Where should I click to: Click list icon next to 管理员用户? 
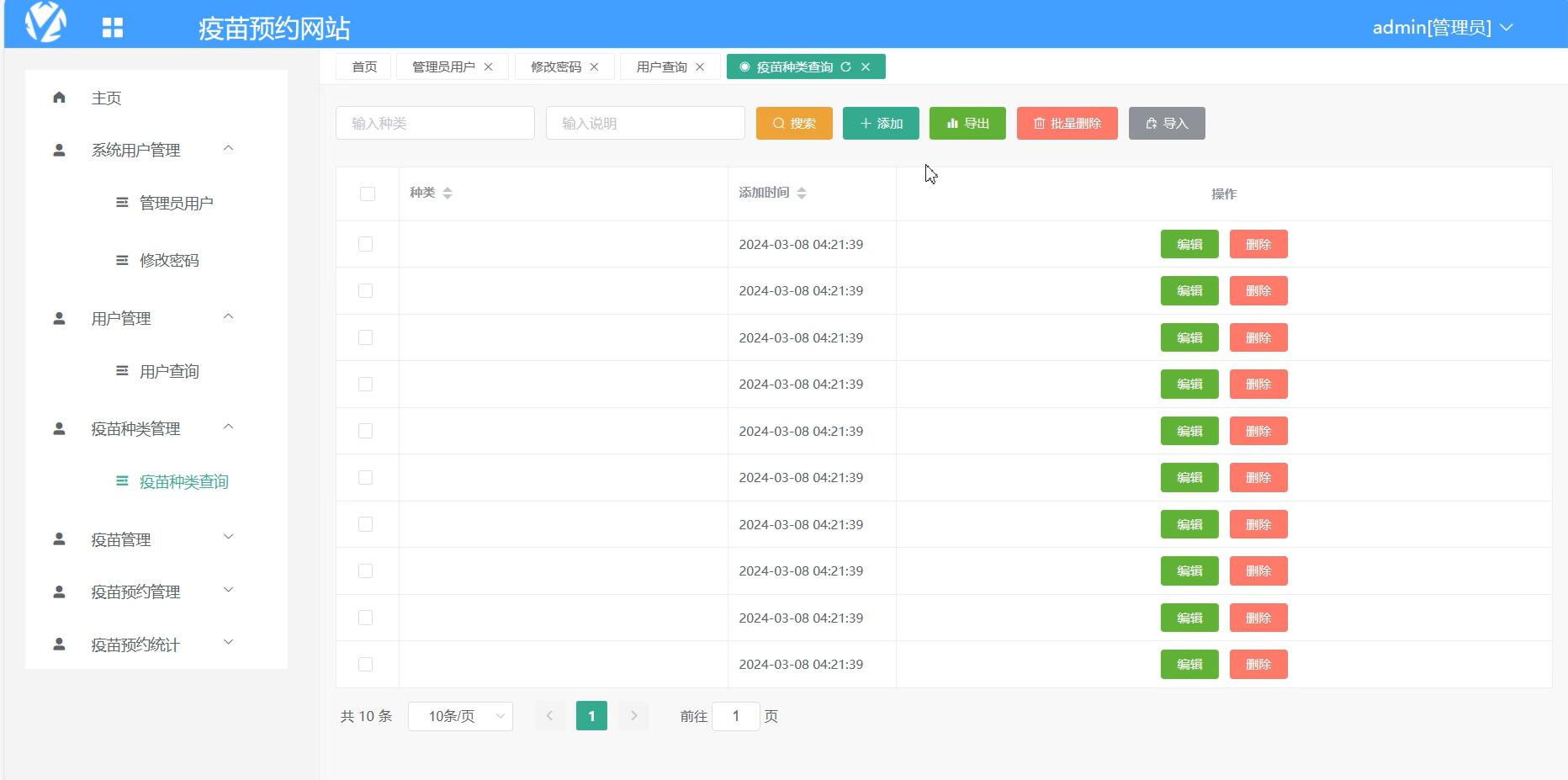pos(122,203)
